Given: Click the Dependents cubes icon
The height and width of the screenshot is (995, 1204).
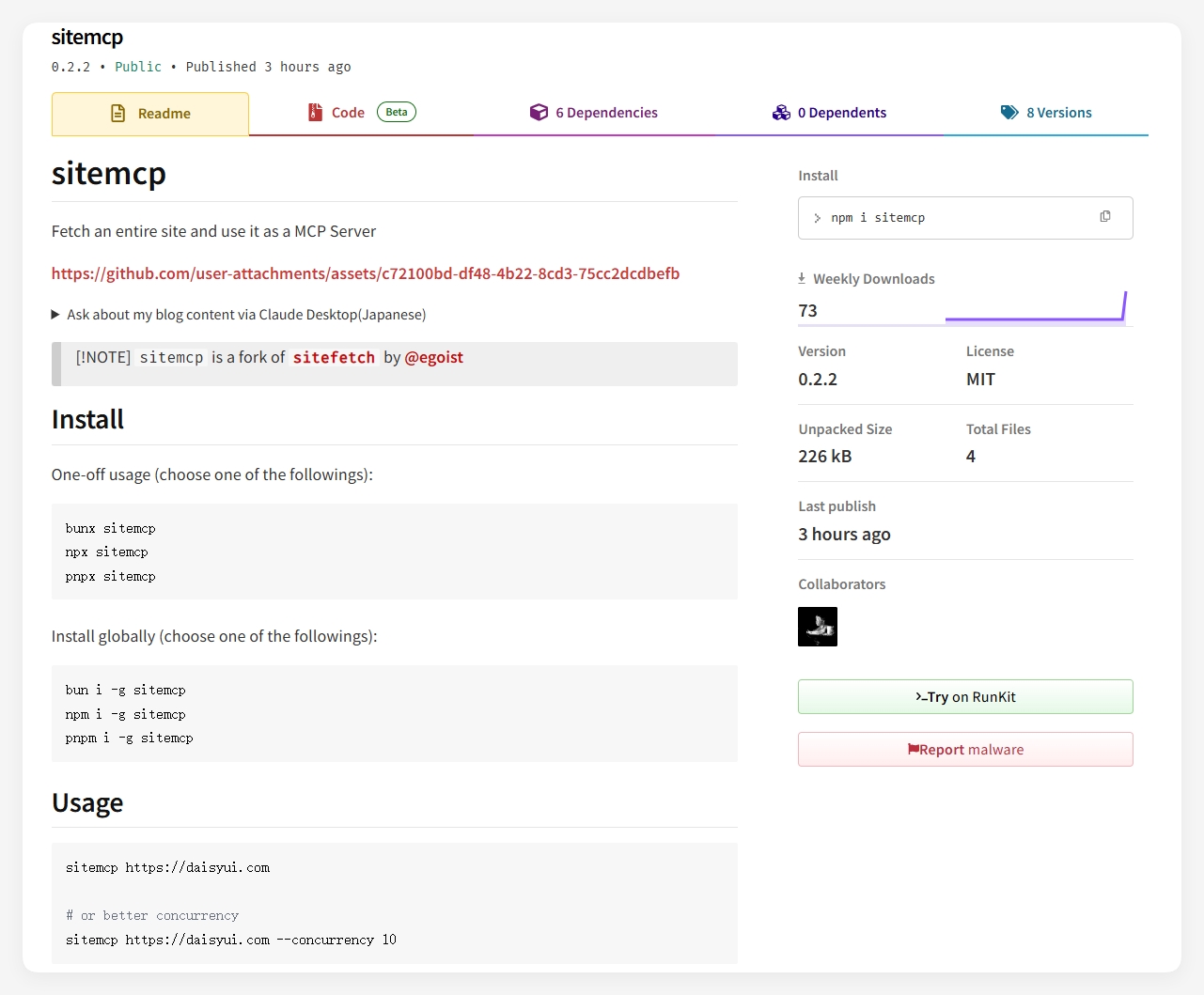Looking at the screenshot, I should coord(781,113).
